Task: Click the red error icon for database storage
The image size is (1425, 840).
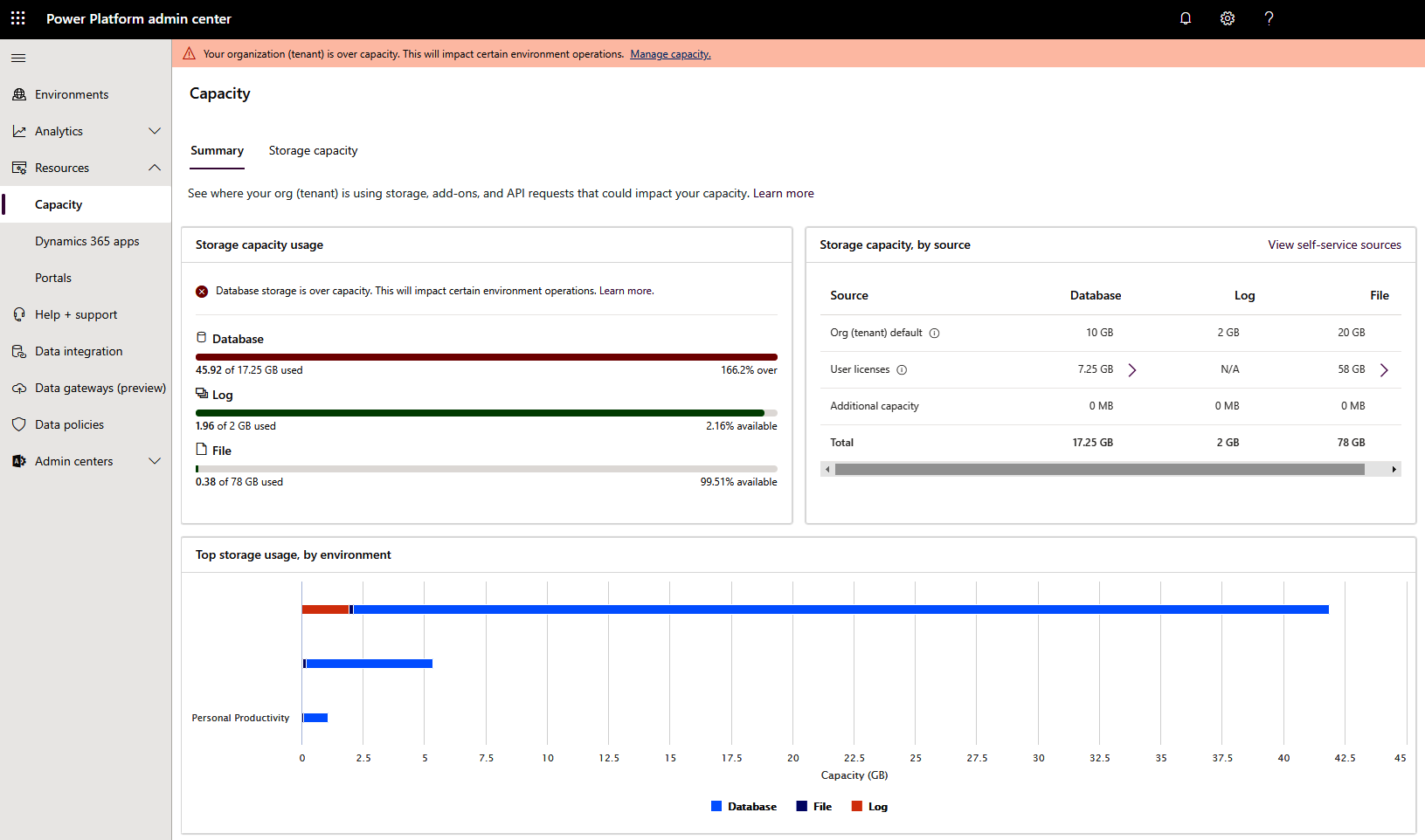Action: pos(202,292)
